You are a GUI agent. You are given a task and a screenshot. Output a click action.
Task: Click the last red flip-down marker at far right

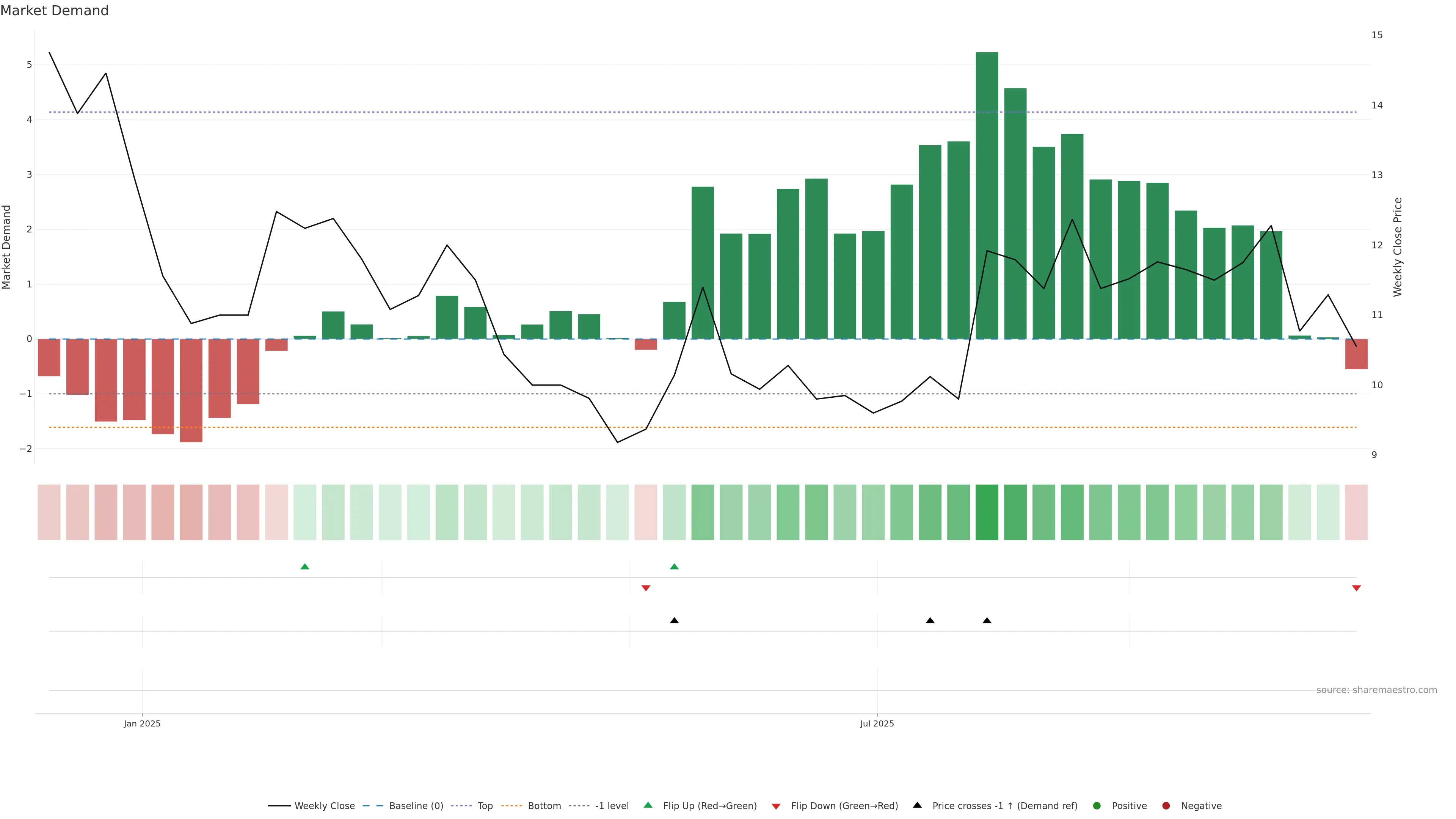[1356, 588]
